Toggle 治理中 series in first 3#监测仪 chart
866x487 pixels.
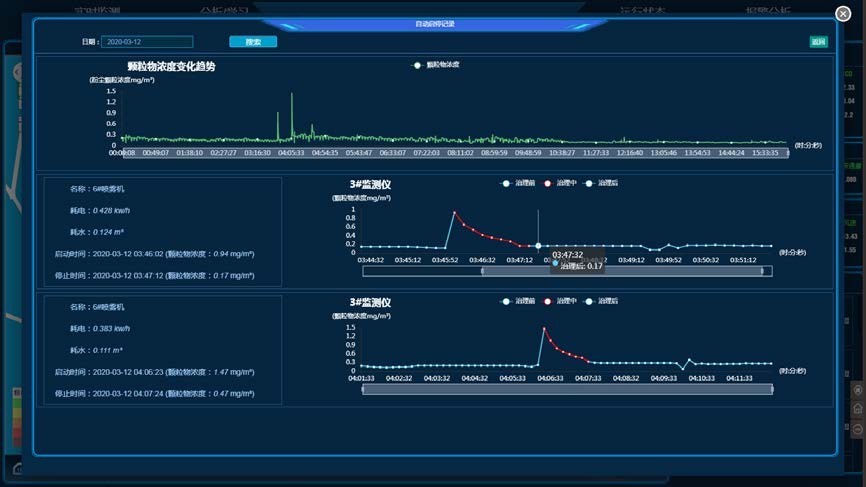tap(559, 183)
